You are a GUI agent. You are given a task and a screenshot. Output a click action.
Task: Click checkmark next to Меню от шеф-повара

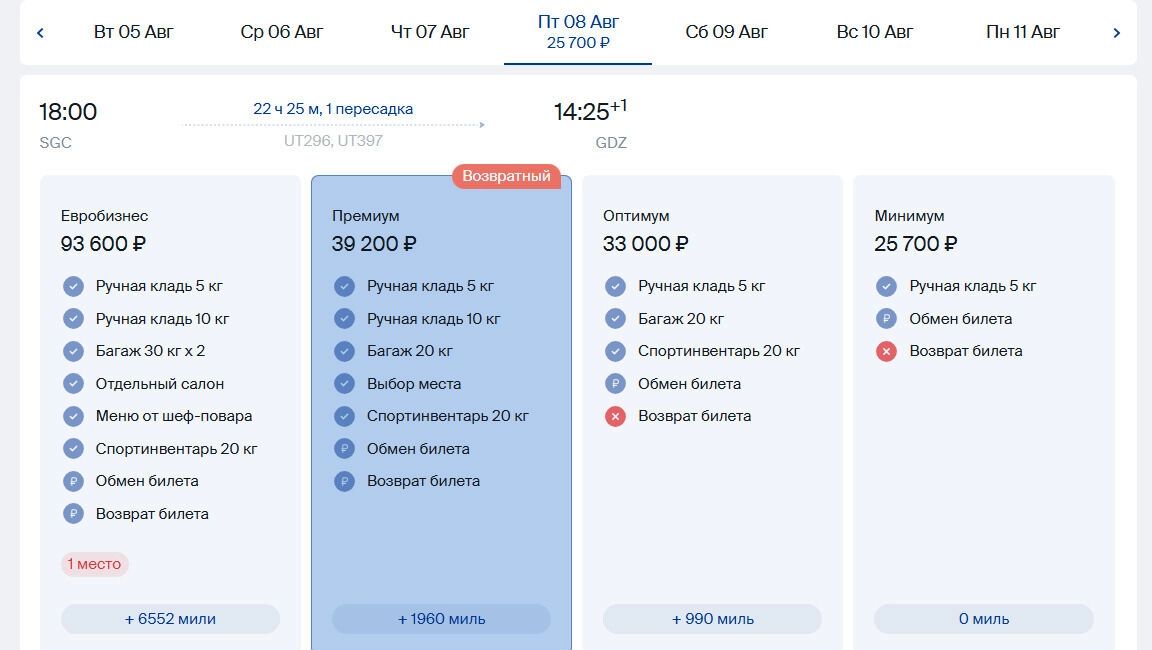point(73,416)
